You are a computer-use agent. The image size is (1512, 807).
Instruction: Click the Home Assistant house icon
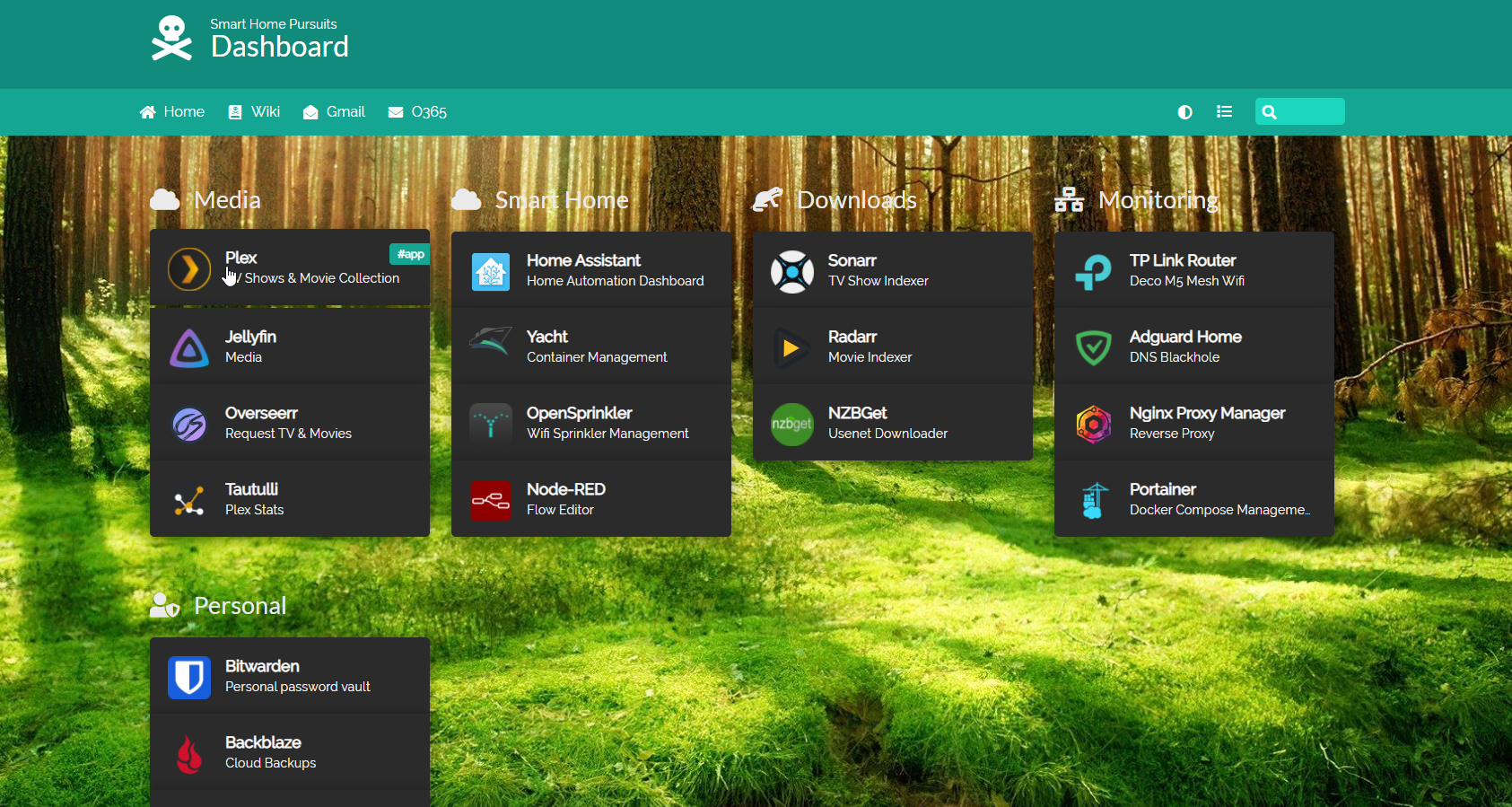click(491, 271)
